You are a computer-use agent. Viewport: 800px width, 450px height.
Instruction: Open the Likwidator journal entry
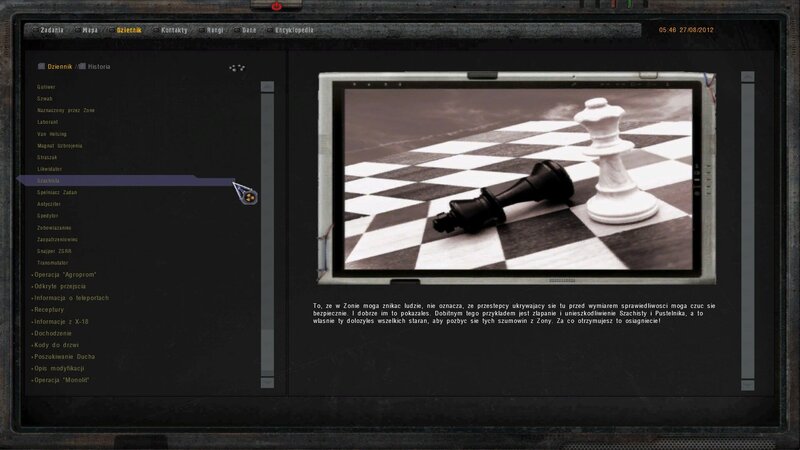click(50, 168)
